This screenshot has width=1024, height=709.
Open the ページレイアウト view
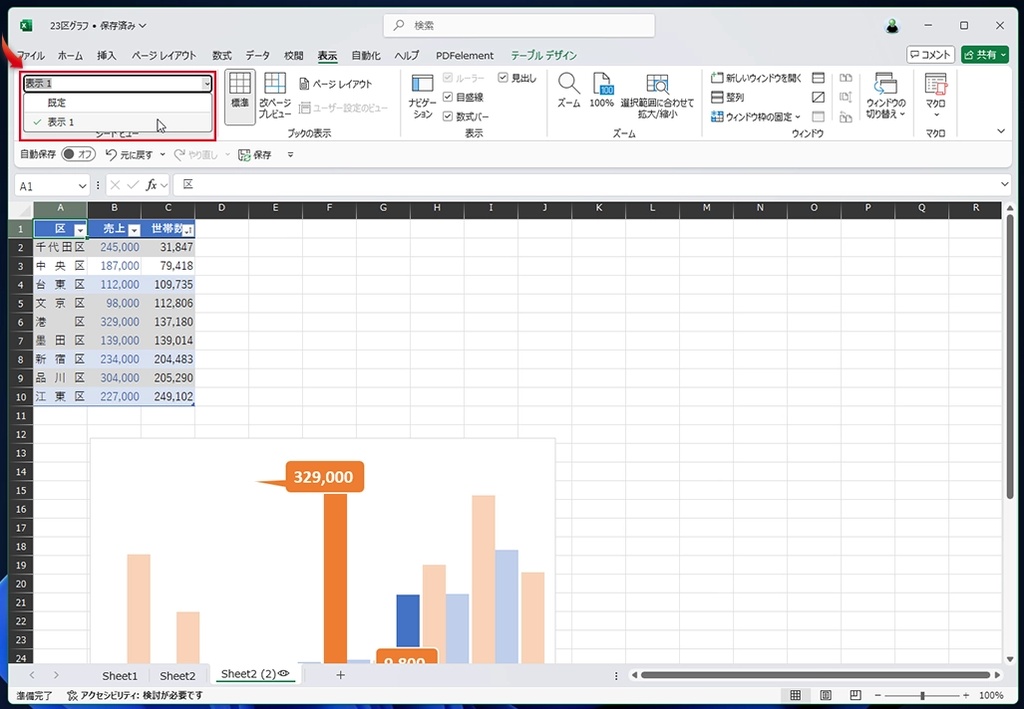336,84
